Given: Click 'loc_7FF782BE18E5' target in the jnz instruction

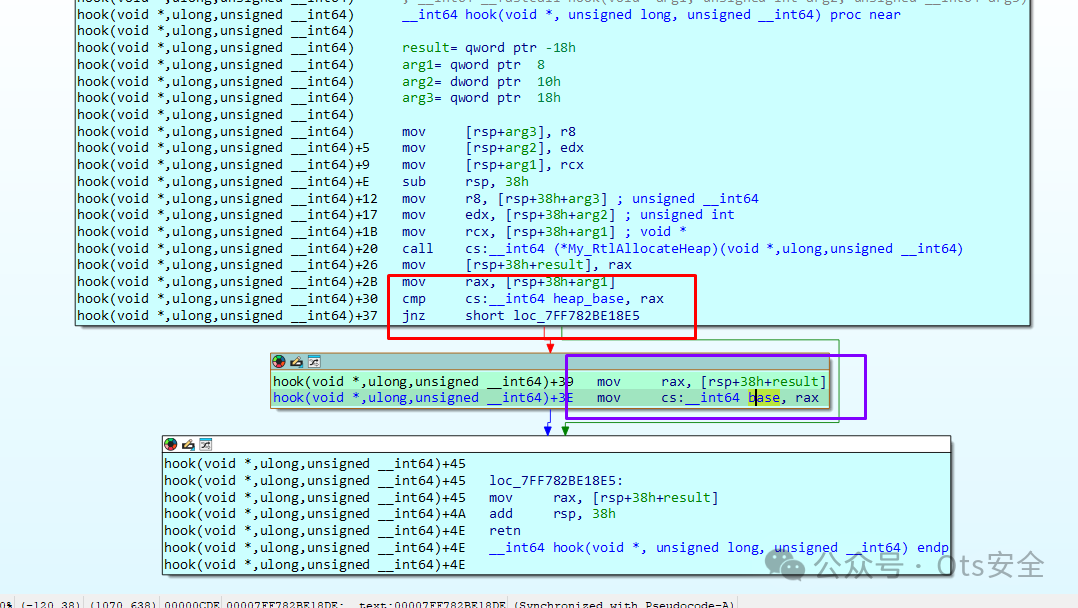Looking at the screenshot, I should (x=576, y=316).
